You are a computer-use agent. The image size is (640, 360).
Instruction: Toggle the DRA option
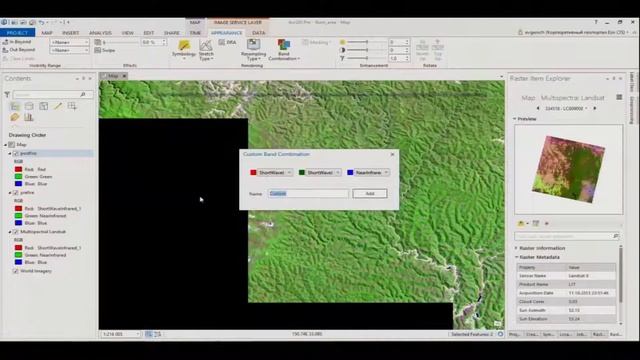(227, 42)
